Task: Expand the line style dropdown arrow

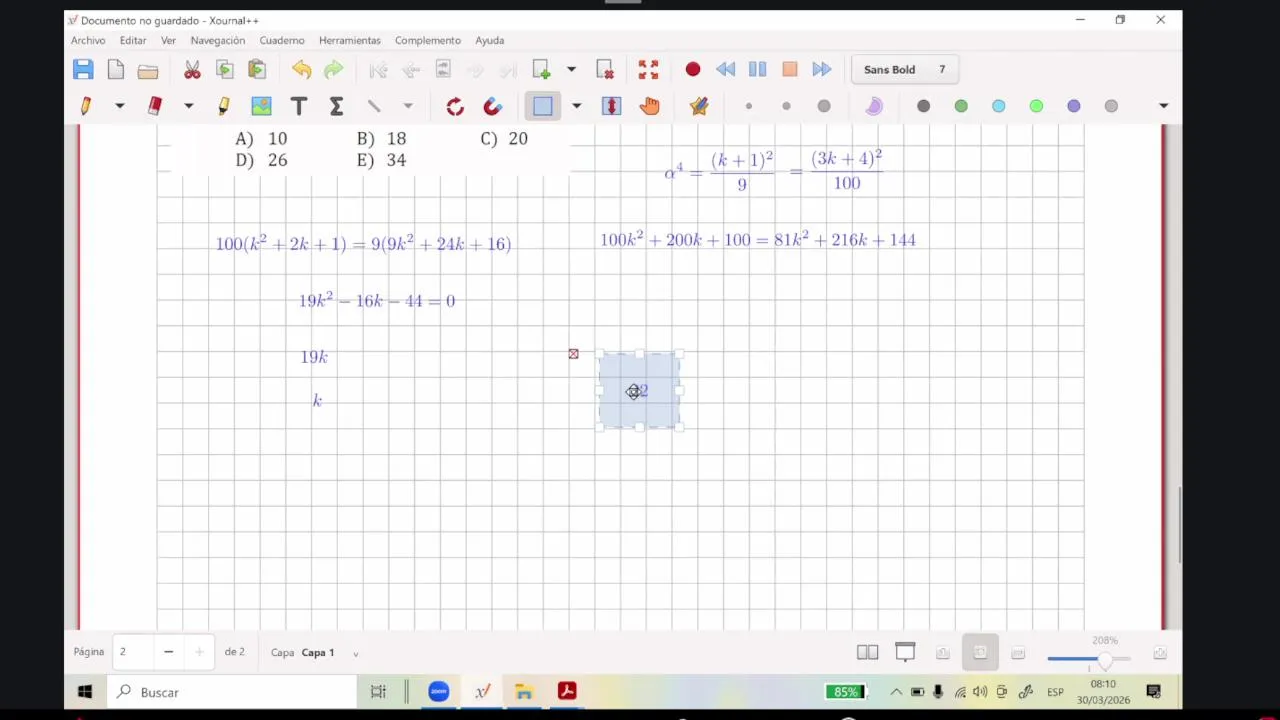Action: pos(408,105)
